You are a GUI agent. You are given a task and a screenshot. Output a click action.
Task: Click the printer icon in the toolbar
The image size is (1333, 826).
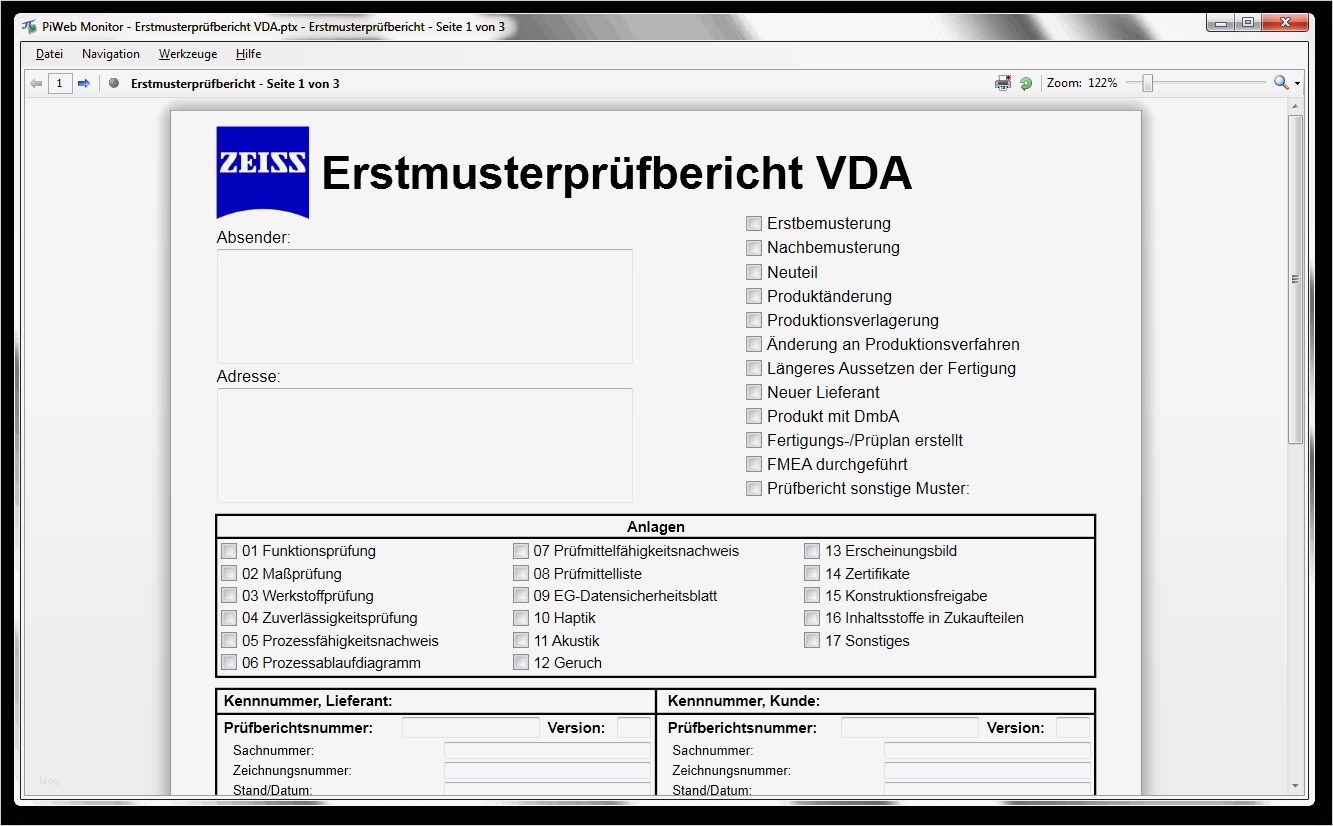1003,84
